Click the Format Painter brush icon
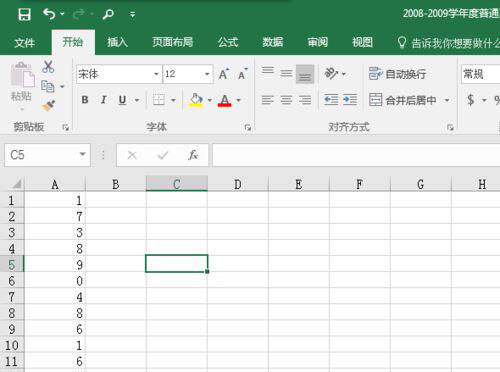The height and width of the screenshot is (372, 500). (49, 106)
